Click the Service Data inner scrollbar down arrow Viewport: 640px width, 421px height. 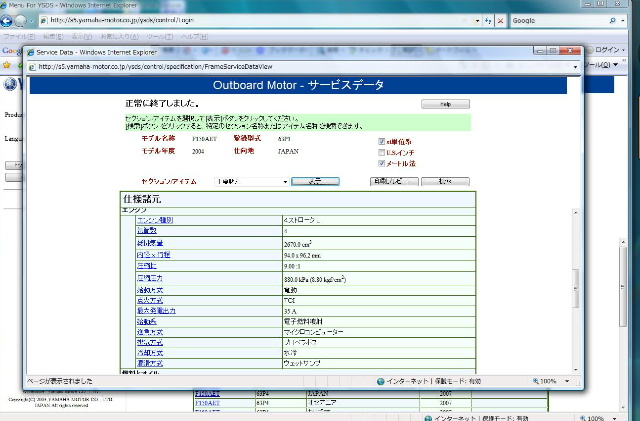click(x=576, y=370)
